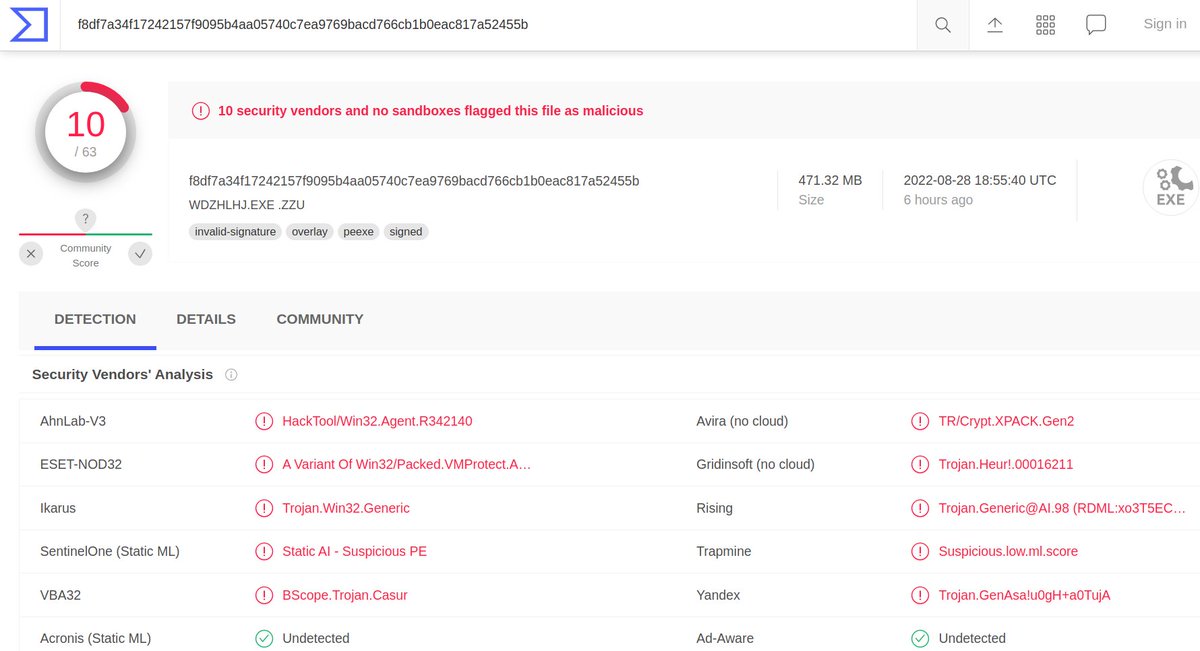Click the Gridinsoft malicious alert icon
This screenshot has width=1200, height=651.
pyautogui.click(x=920, y=464)
